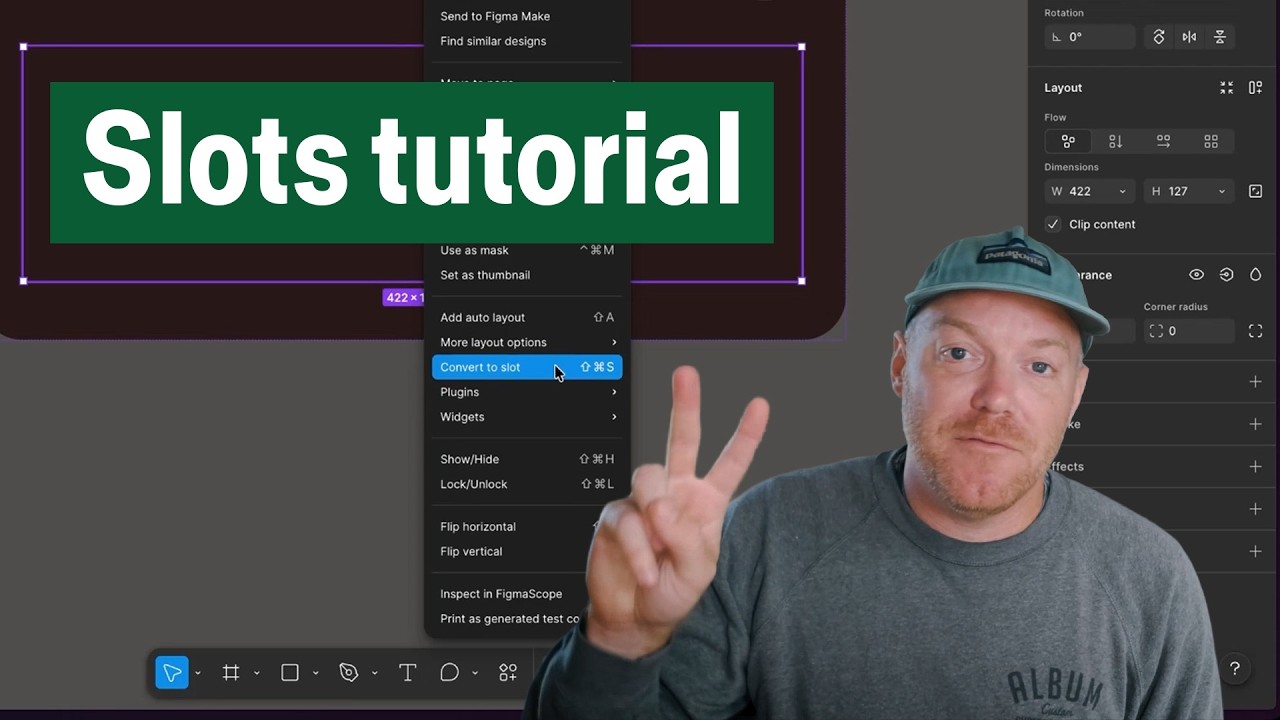Screen dimensions: 1280x720
Task: Toggle the Clip content checkbox
Action: click(1053, 224)
